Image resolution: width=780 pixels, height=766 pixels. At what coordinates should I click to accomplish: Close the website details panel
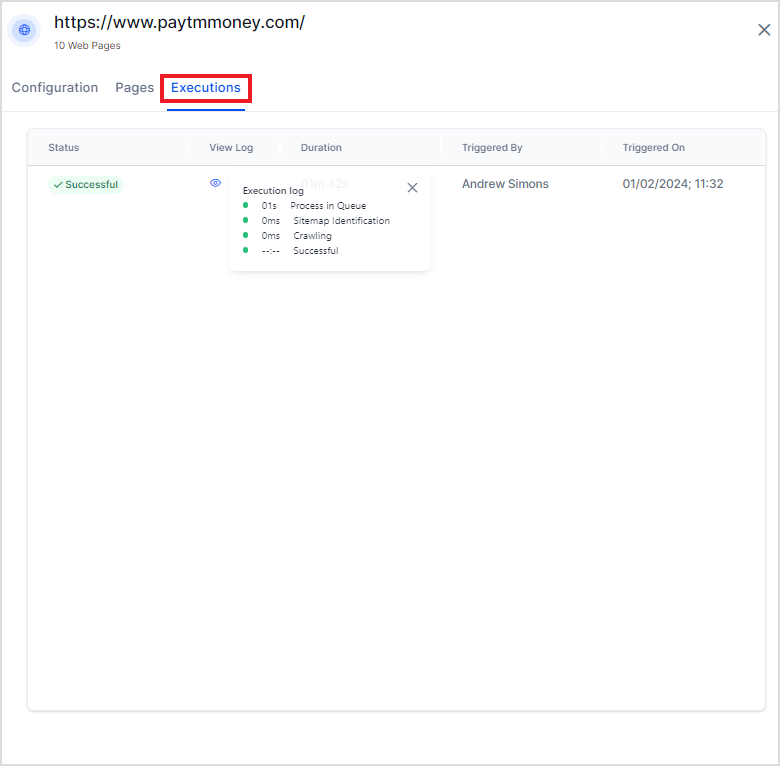(x=764, y=30)
